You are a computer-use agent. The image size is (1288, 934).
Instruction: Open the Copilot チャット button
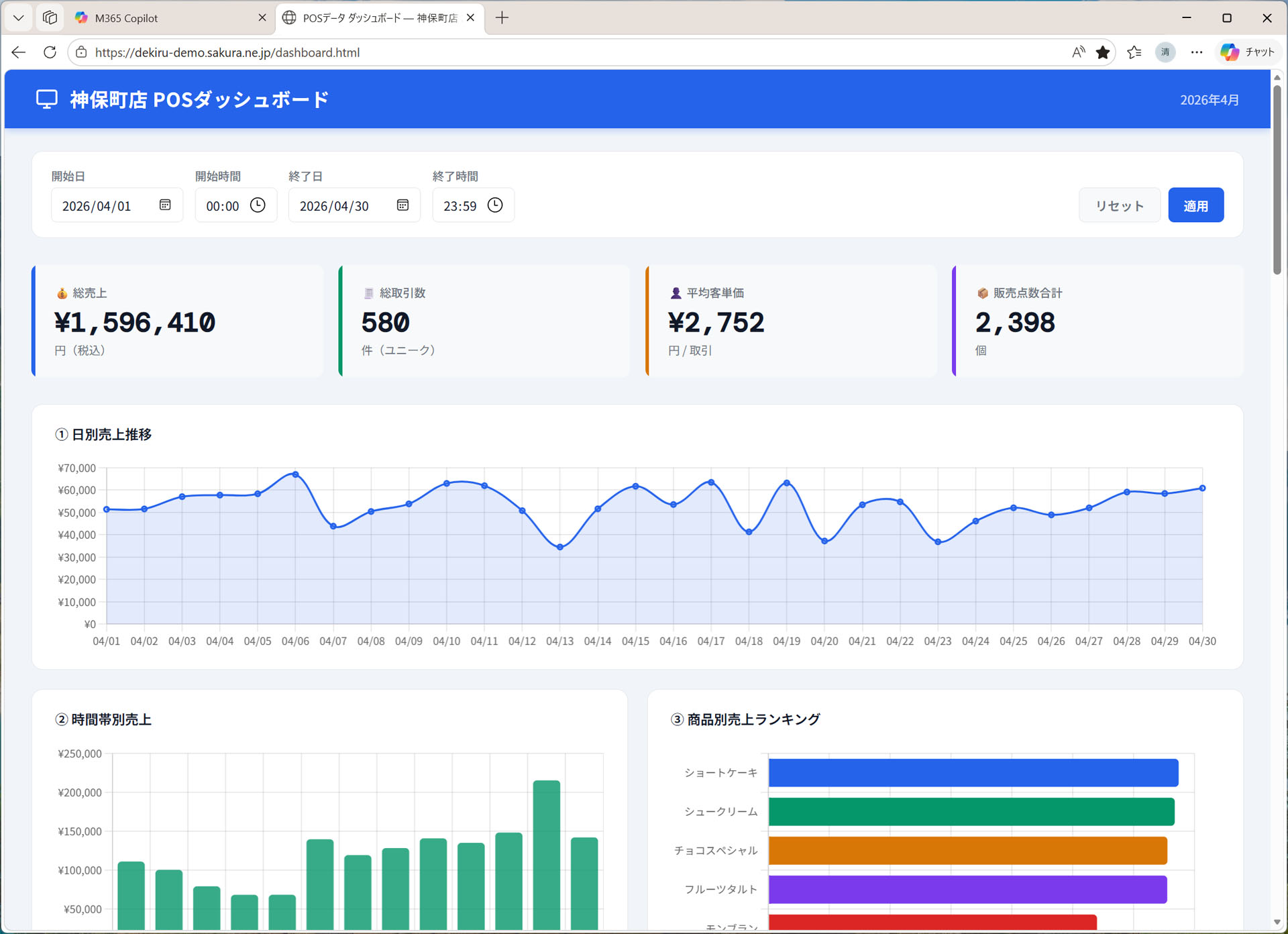coord(1247,52)
